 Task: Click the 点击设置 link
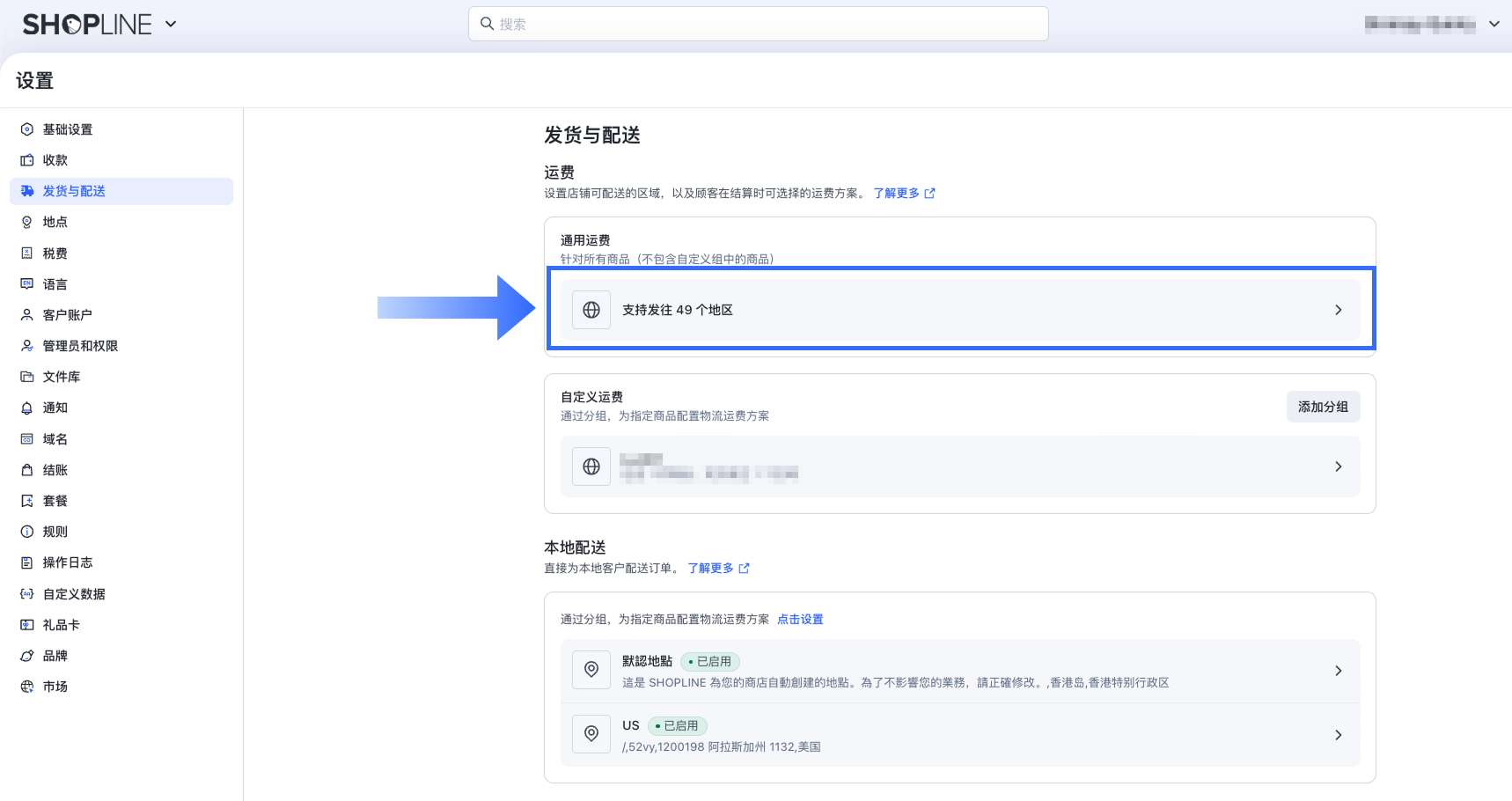(800, 620)
